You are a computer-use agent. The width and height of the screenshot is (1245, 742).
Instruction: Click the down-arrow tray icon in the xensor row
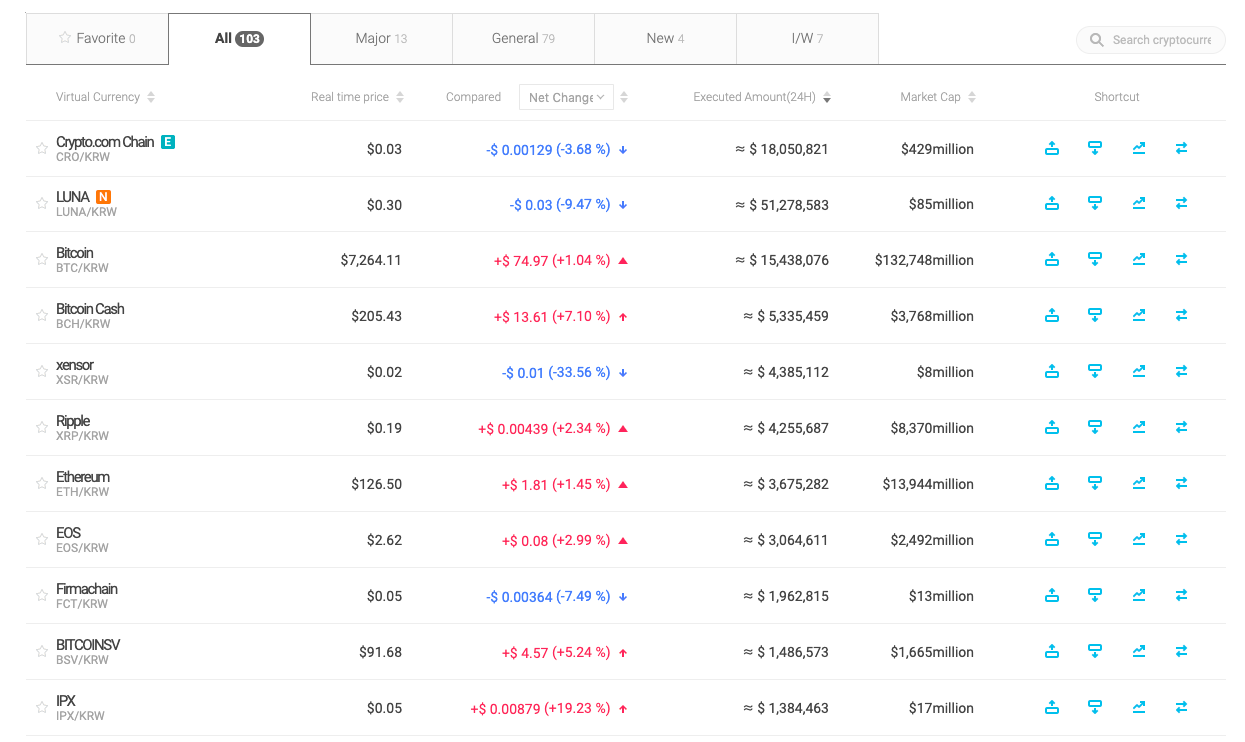tap(1095, 371)
